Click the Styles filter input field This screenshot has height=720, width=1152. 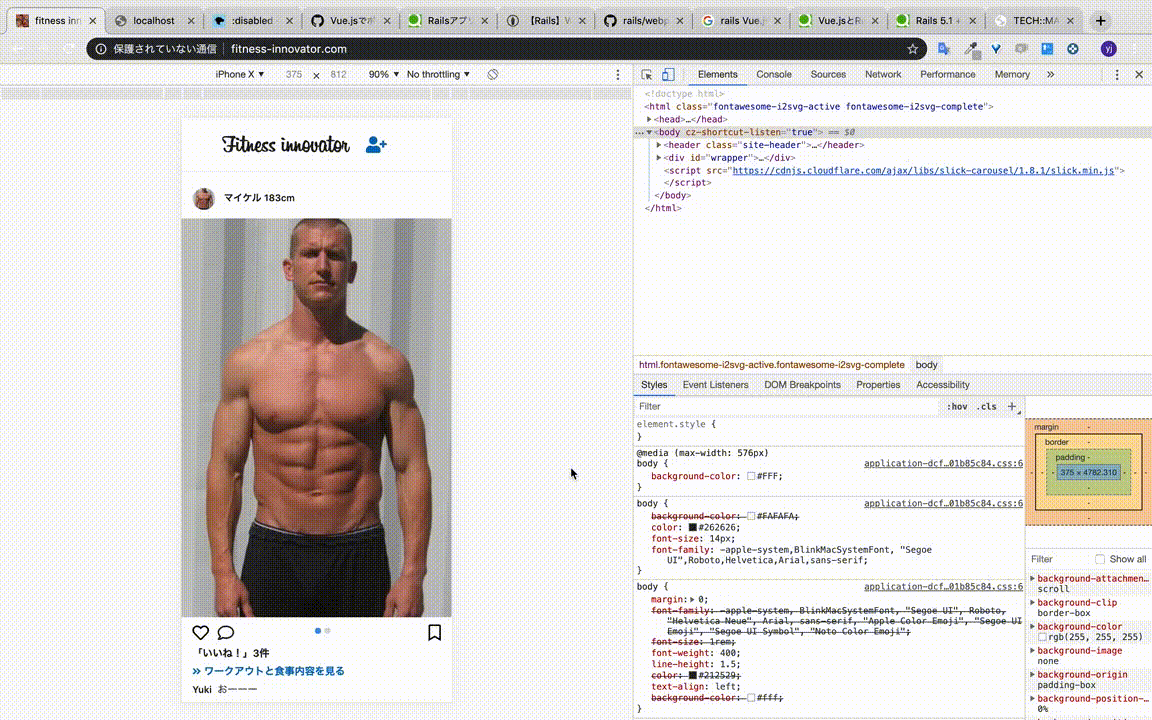788,406
